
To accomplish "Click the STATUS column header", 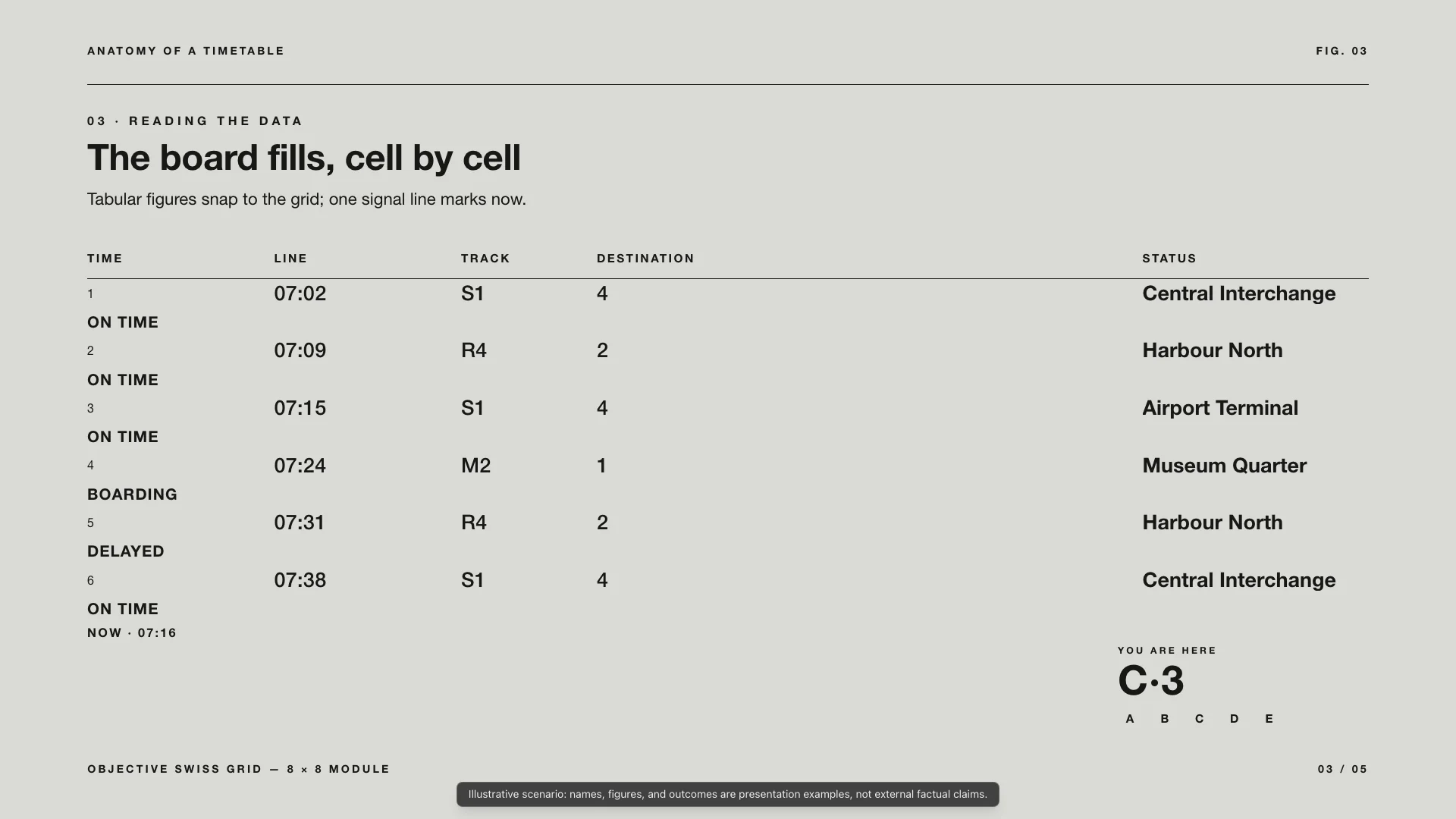I will click(1169, 259).
